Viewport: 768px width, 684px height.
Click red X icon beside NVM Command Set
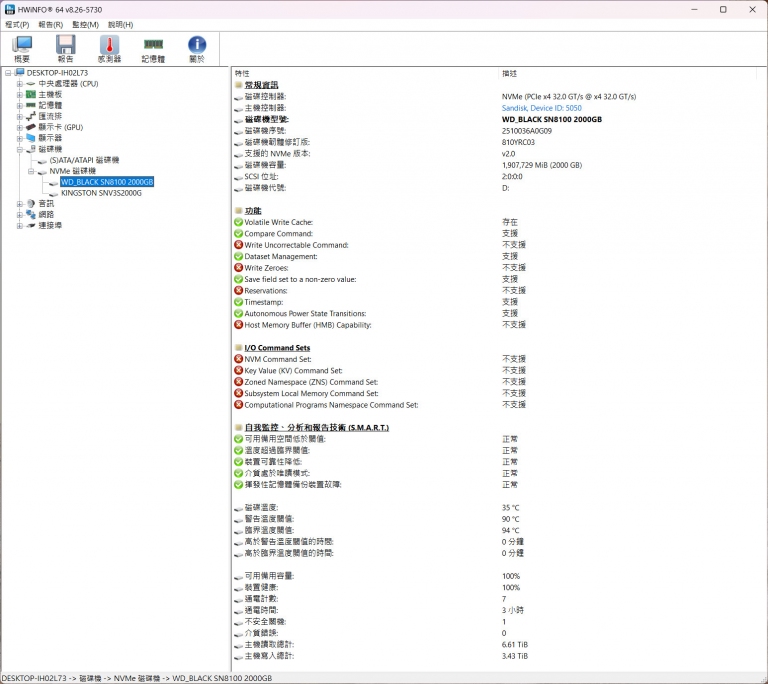239,359
